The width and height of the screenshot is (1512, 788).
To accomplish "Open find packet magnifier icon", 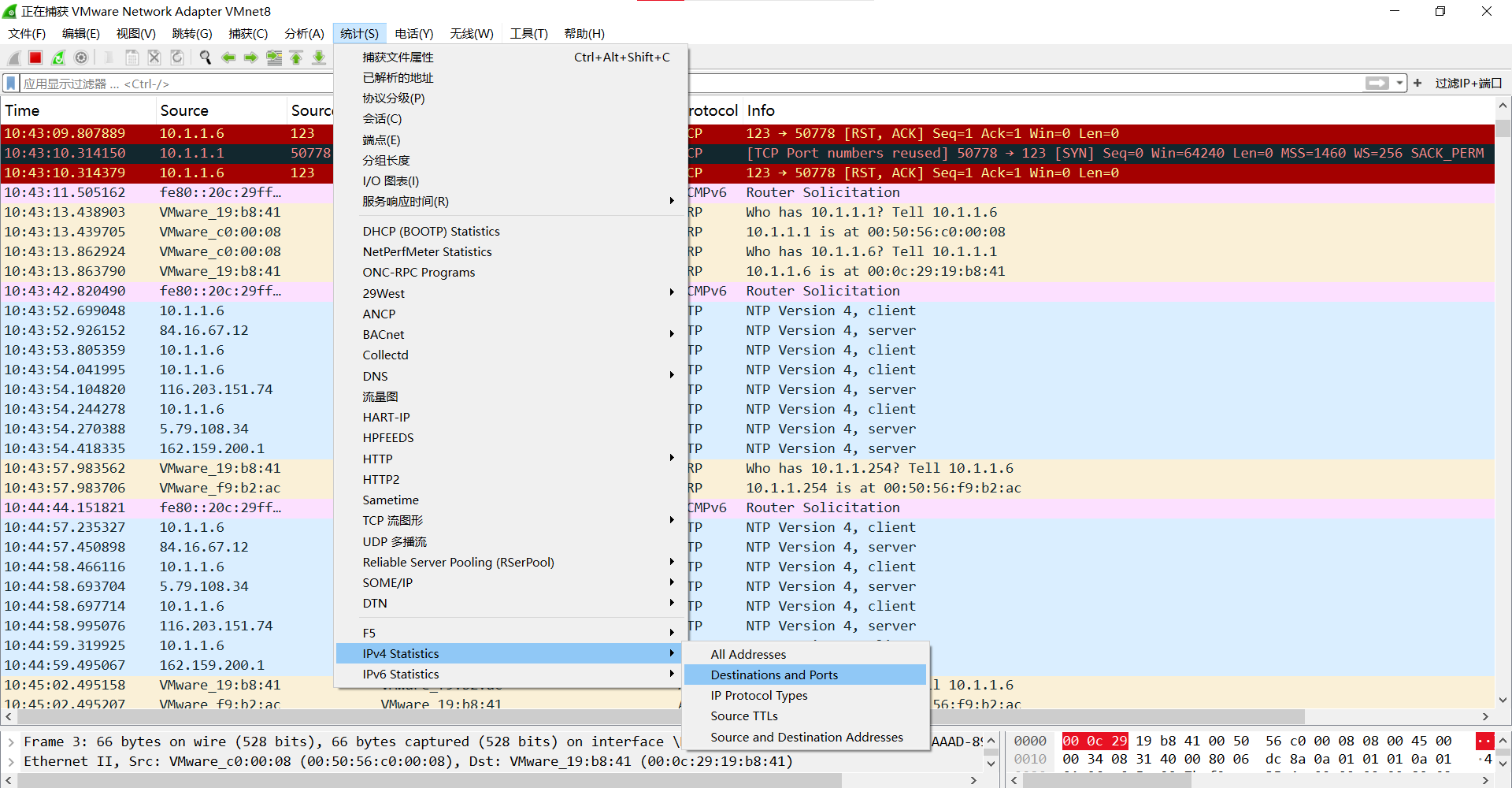I will pos(206,58).
